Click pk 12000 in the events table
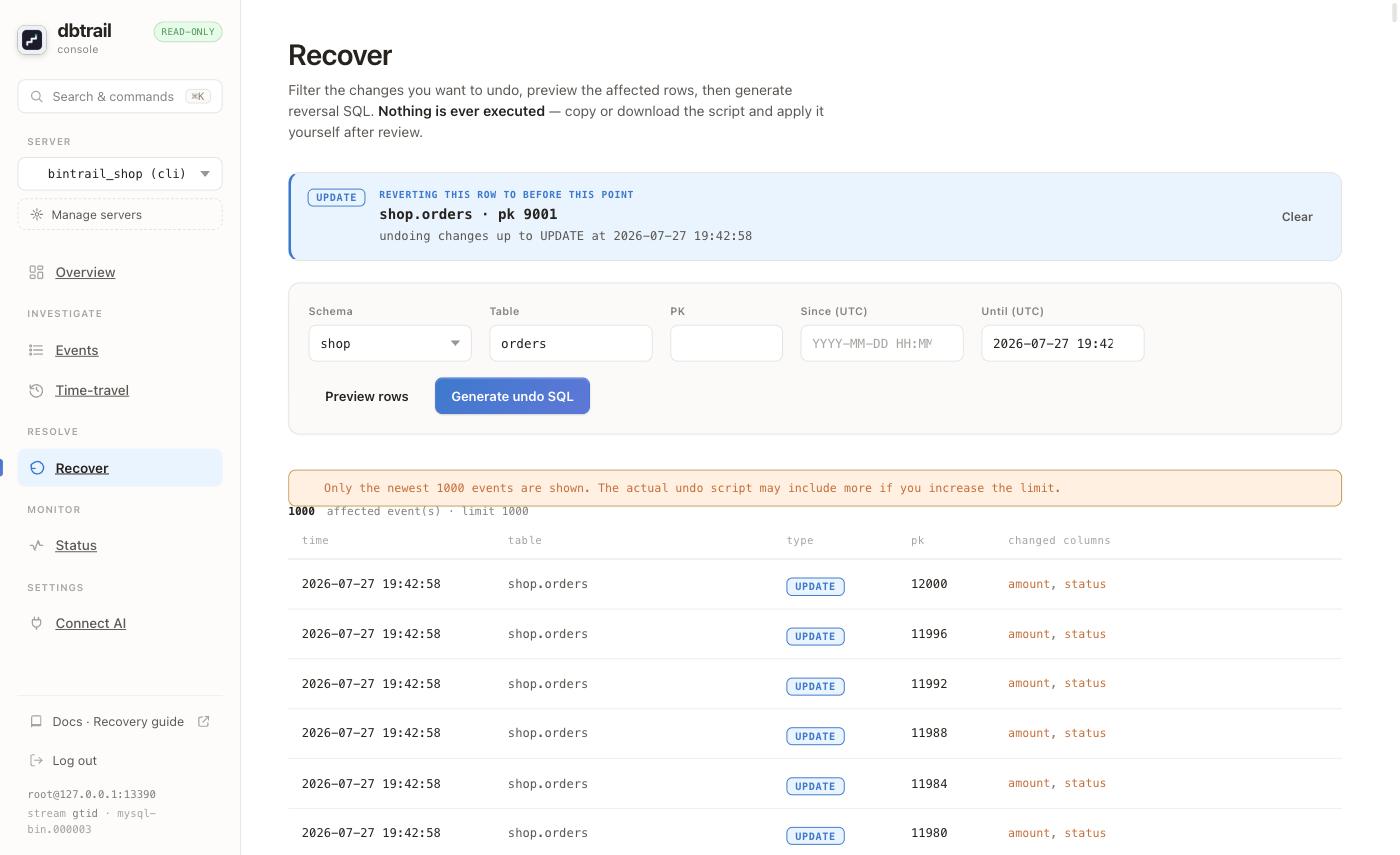The height and width of the screenshot is (855, 1400). click(929, 584)
